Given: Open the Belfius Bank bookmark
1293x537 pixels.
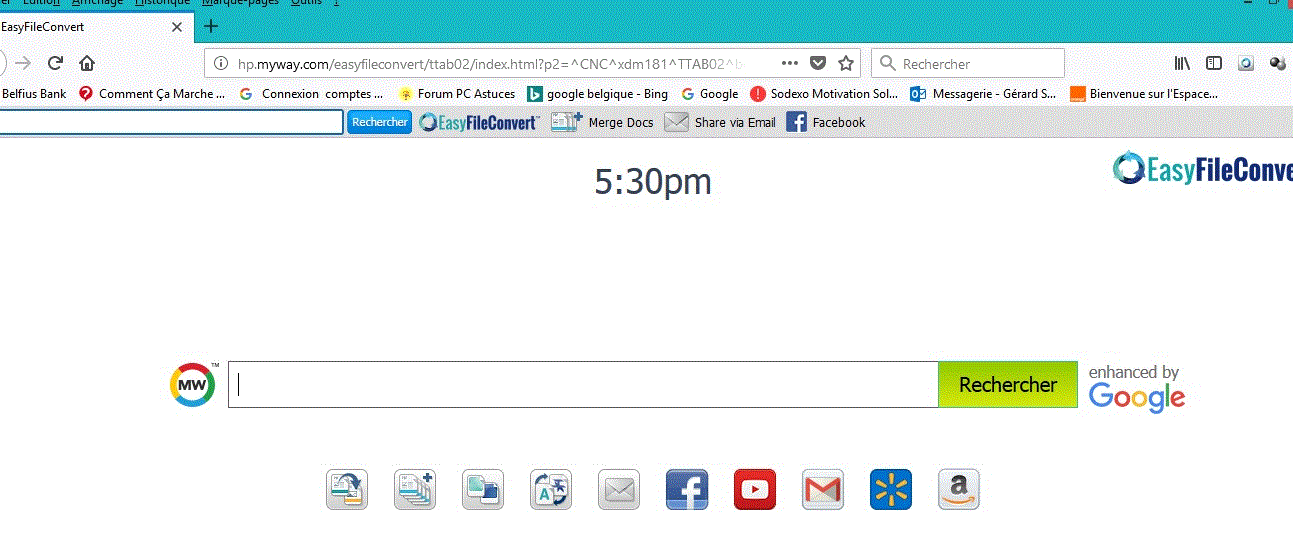Looking at the screenshot, I should point(33,94).
